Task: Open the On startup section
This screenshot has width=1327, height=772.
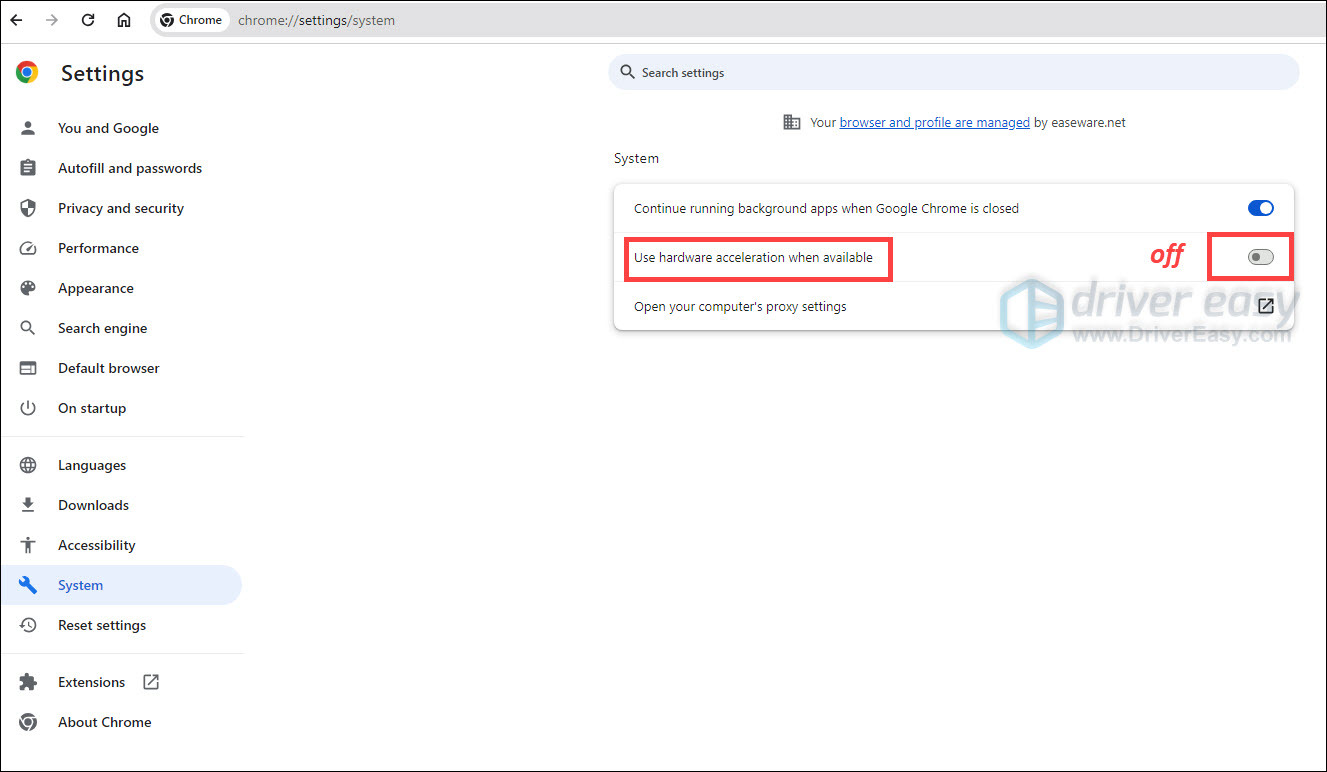Action: click(x=92, y=408)
